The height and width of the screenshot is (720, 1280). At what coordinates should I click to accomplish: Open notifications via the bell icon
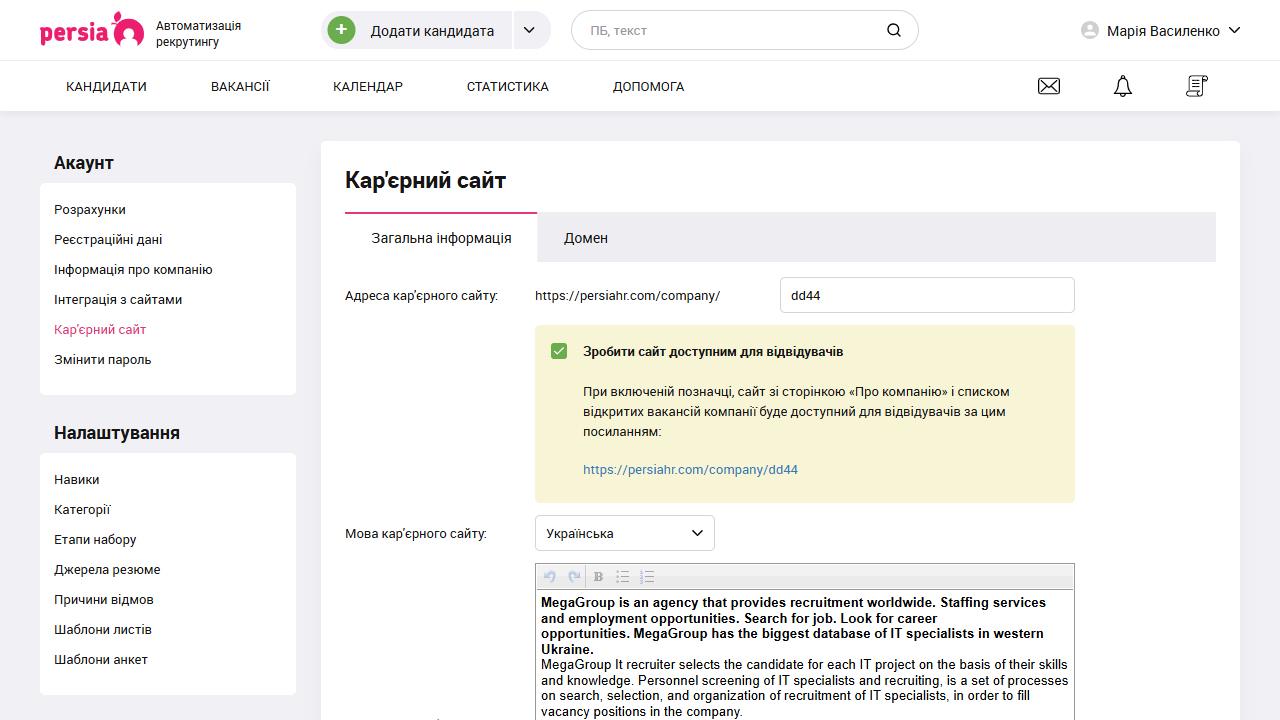click(x=1122, y=86)
